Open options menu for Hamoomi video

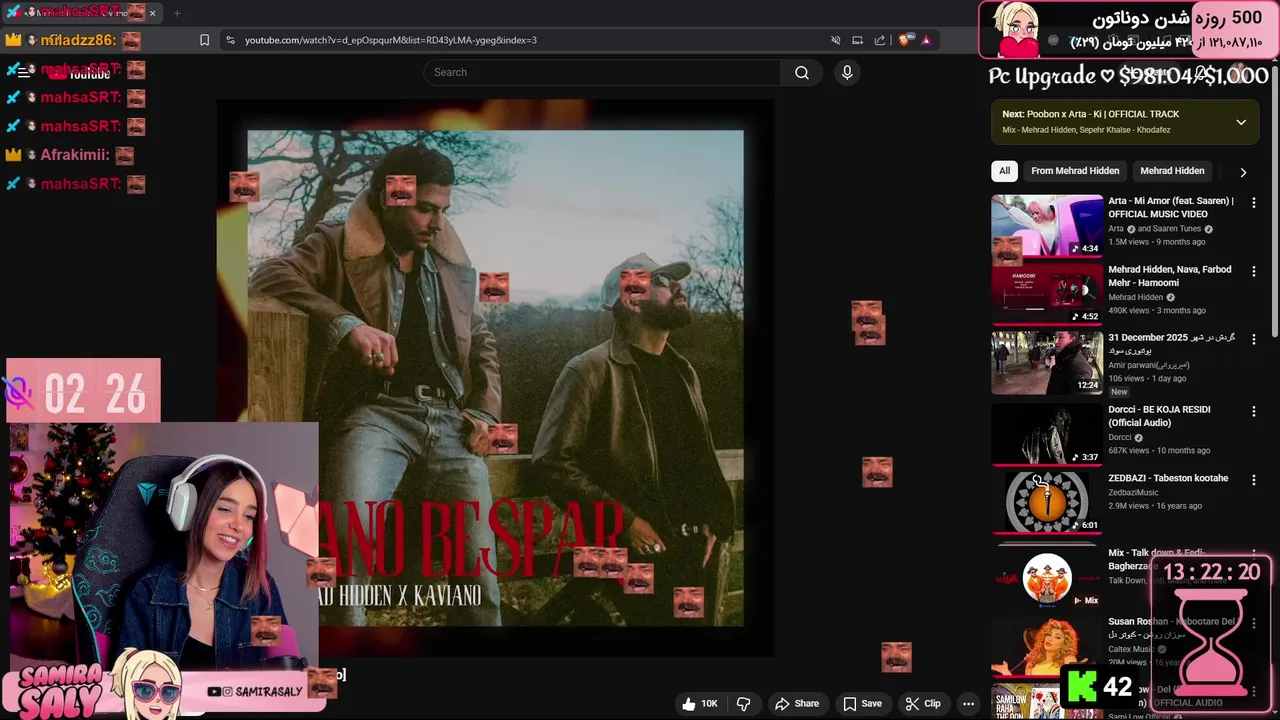pos(1253,271)
